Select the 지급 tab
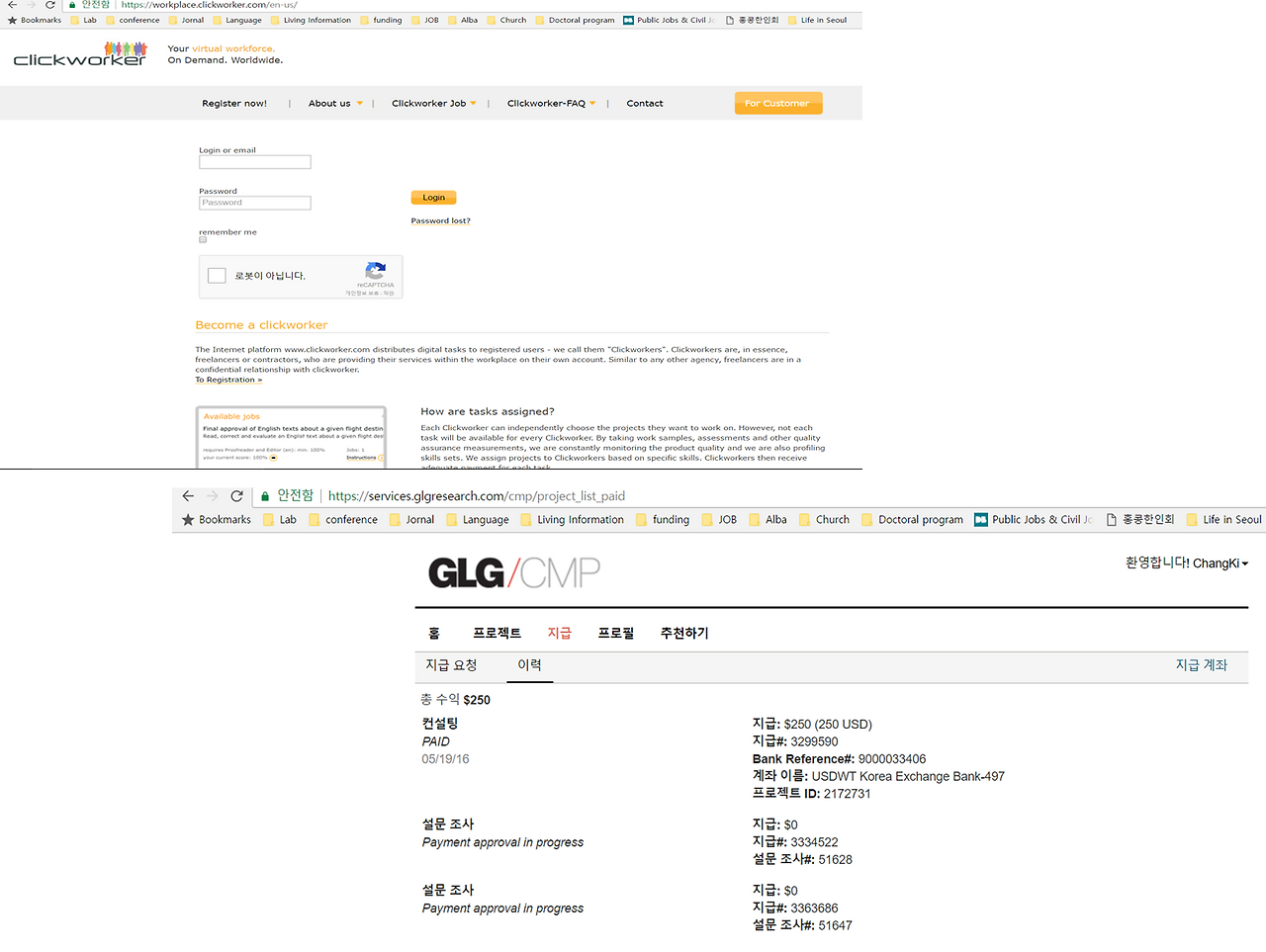Screen dimensions: 1266x952 click(560, 633)
